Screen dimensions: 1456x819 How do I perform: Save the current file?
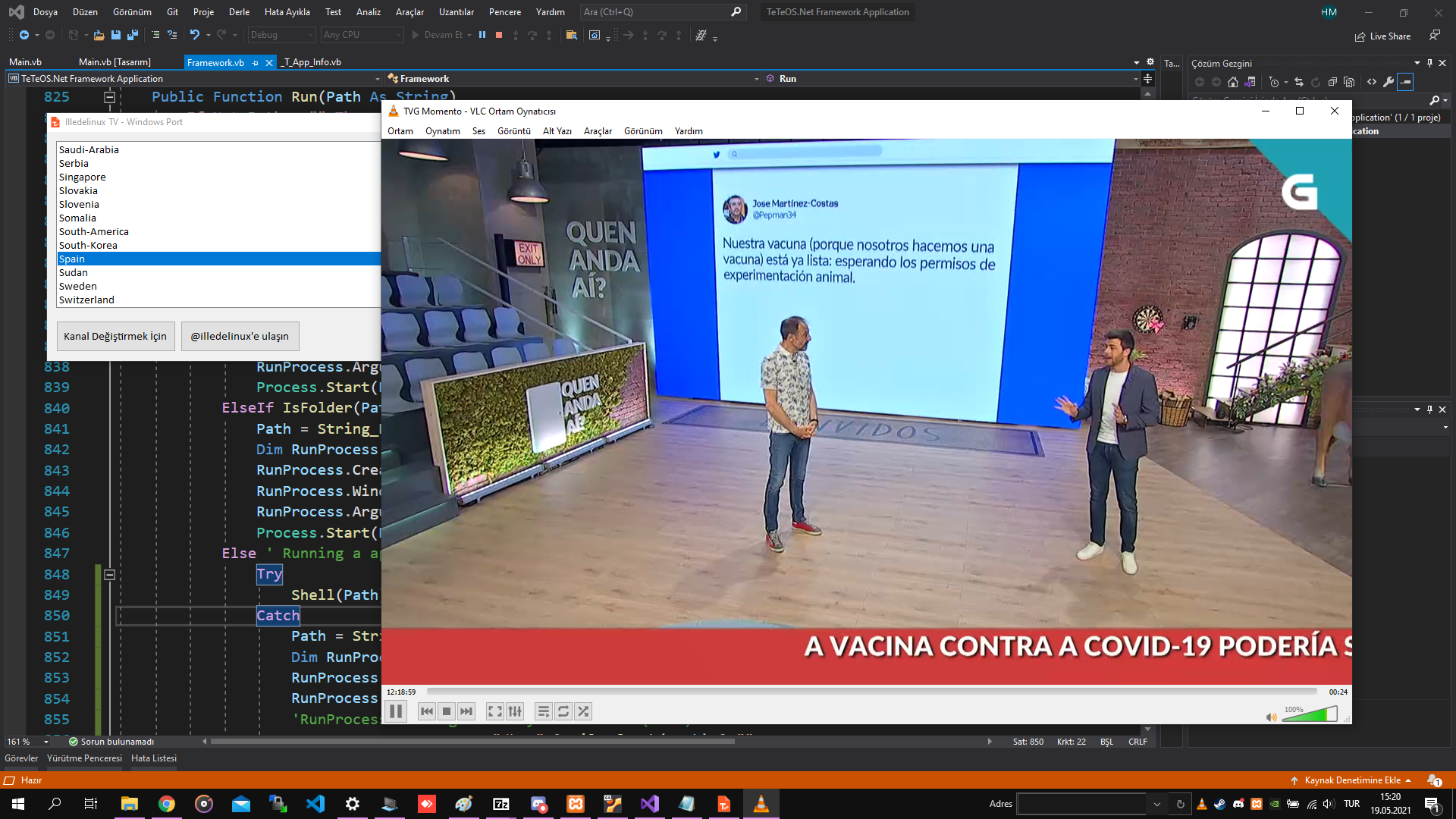(x=116, y=35)
